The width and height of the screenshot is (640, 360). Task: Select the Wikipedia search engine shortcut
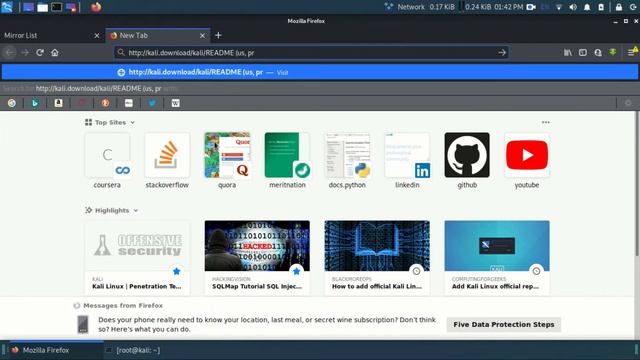tap(176, 103)
